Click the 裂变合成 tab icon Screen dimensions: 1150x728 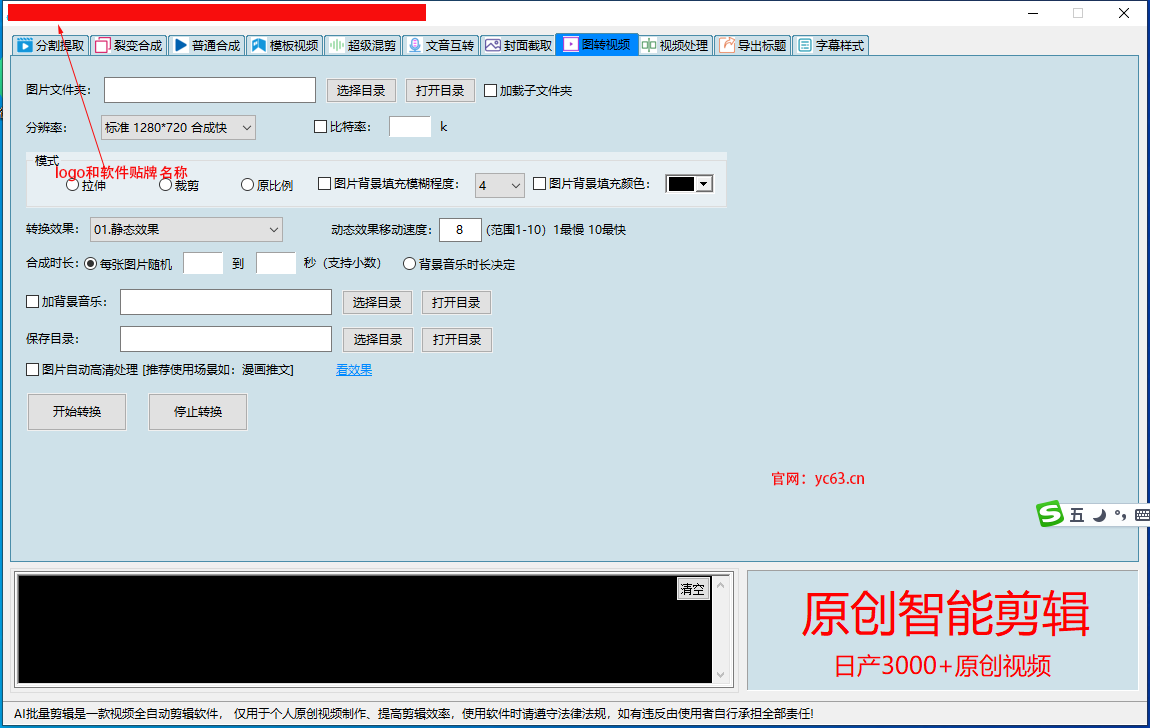[x=103, y=45]
